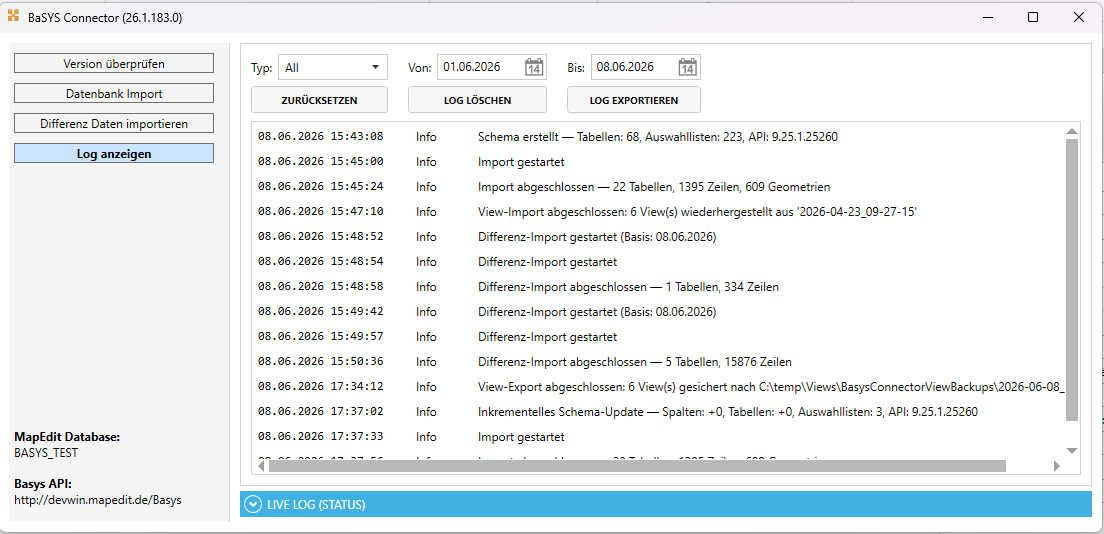Click the horizontal log scrollbar thumb
The width and height of the screenshot is (1104, 534).
click(x=637, y=466)
